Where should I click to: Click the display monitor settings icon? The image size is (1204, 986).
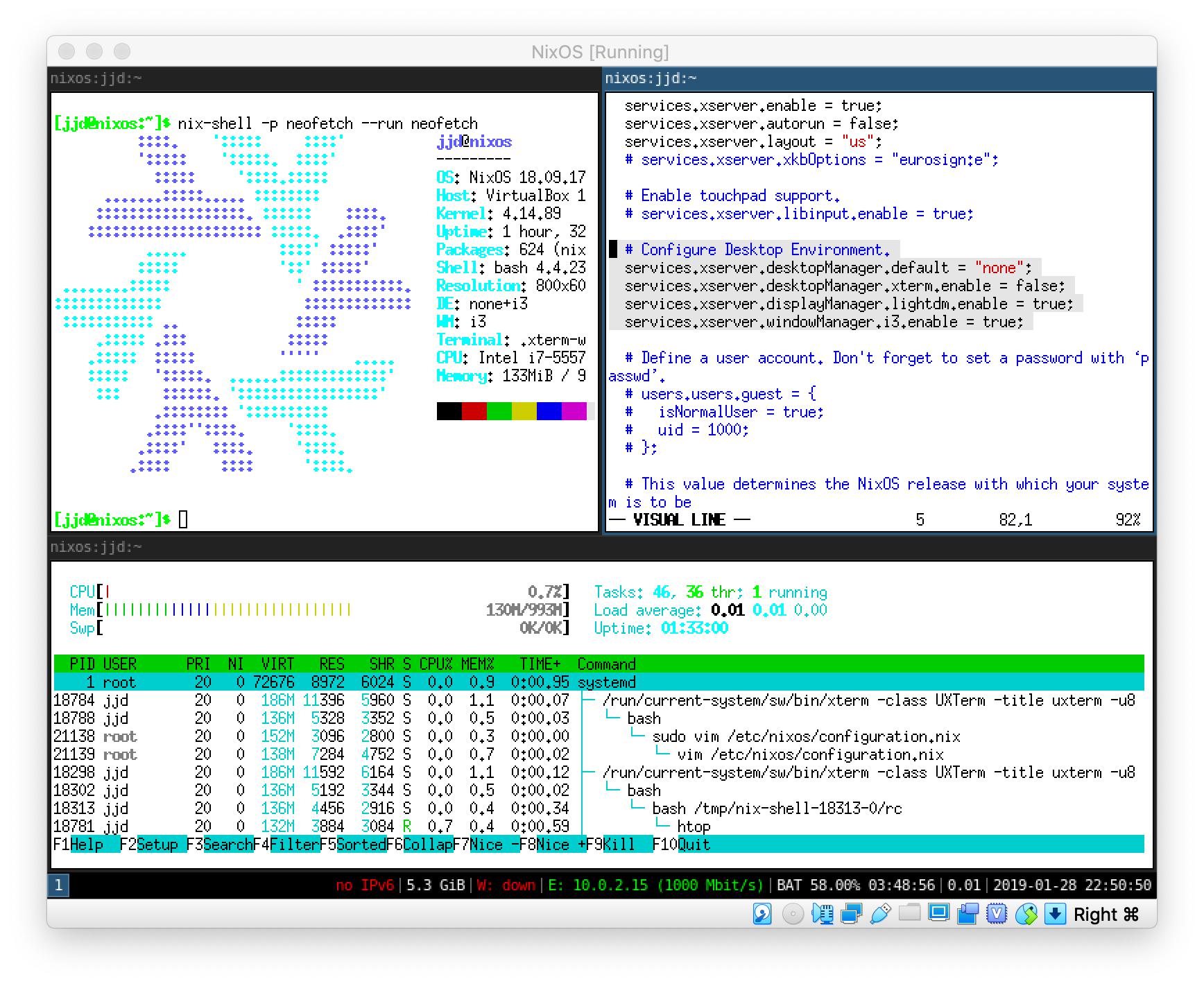point(938,914)
